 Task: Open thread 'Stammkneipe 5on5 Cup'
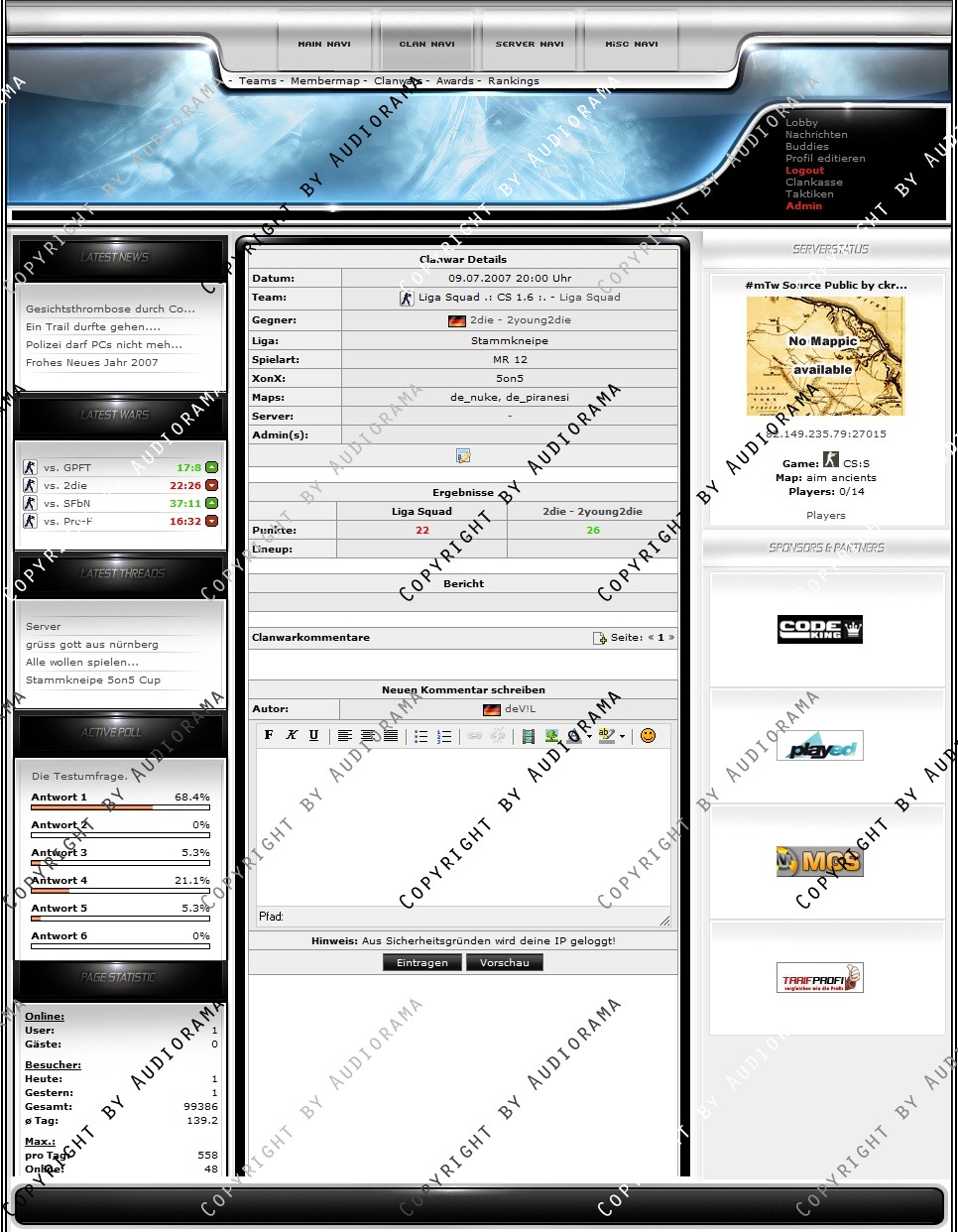(x=93, y=680)
